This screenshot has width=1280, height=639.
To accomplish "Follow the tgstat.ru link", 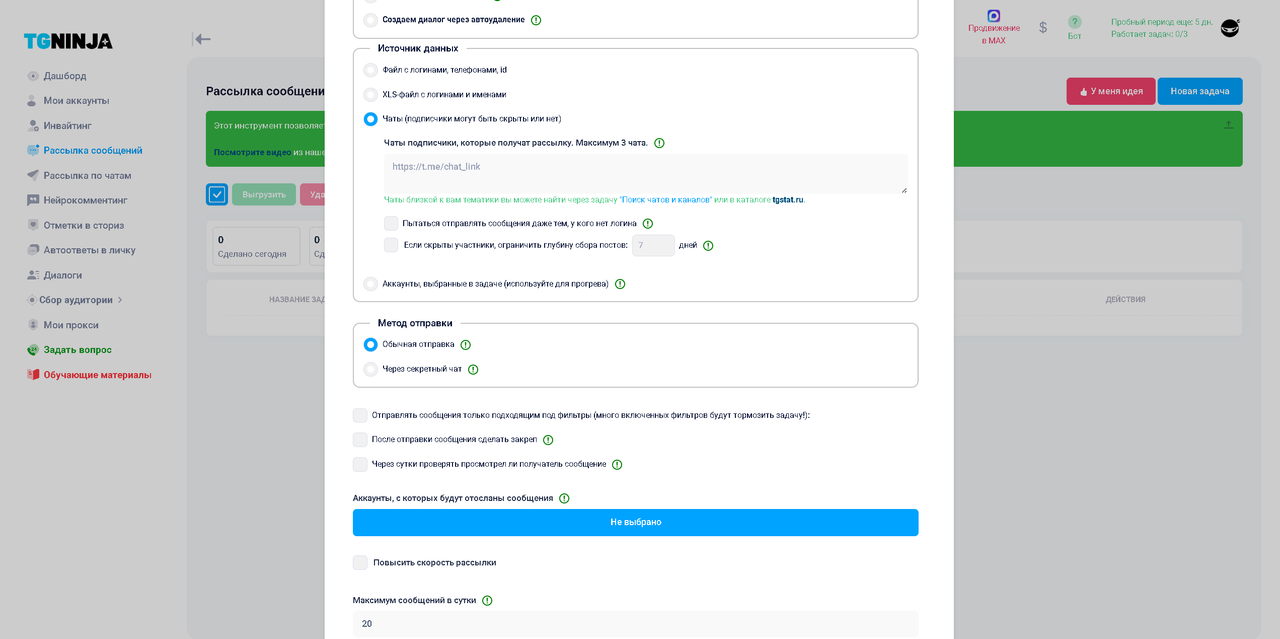I will coord(788,200).
